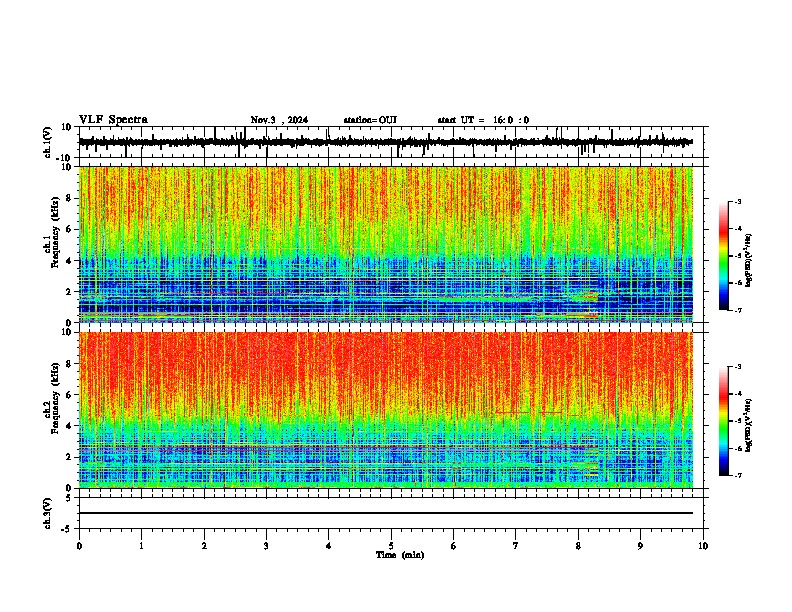792x612 pixels.
Task: Click the "6" kHz tick of ch.2 spectrogram
Action: tap(69, 395)
